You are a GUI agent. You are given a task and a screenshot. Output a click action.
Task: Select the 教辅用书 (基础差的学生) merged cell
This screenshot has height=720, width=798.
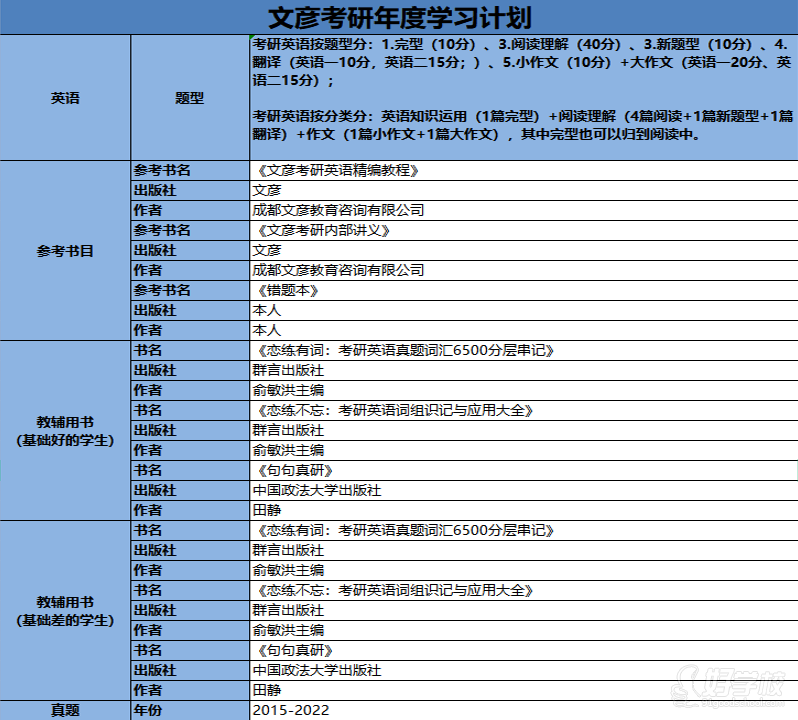click(x=65, y=610)
